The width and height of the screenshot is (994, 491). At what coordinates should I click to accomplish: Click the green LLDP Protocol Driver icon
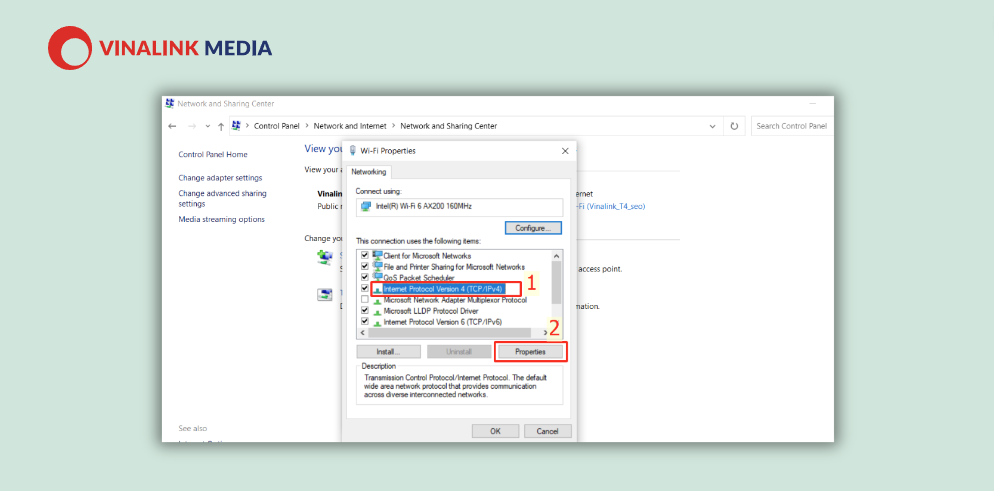tap(377, 312)
